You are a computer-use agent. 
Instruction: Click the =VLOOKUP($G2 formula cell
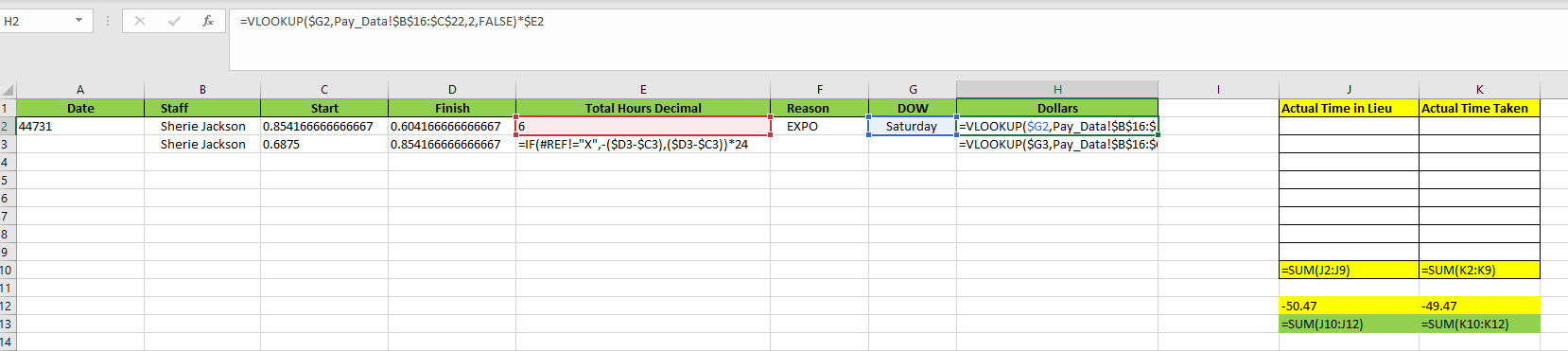[1057, 126]
